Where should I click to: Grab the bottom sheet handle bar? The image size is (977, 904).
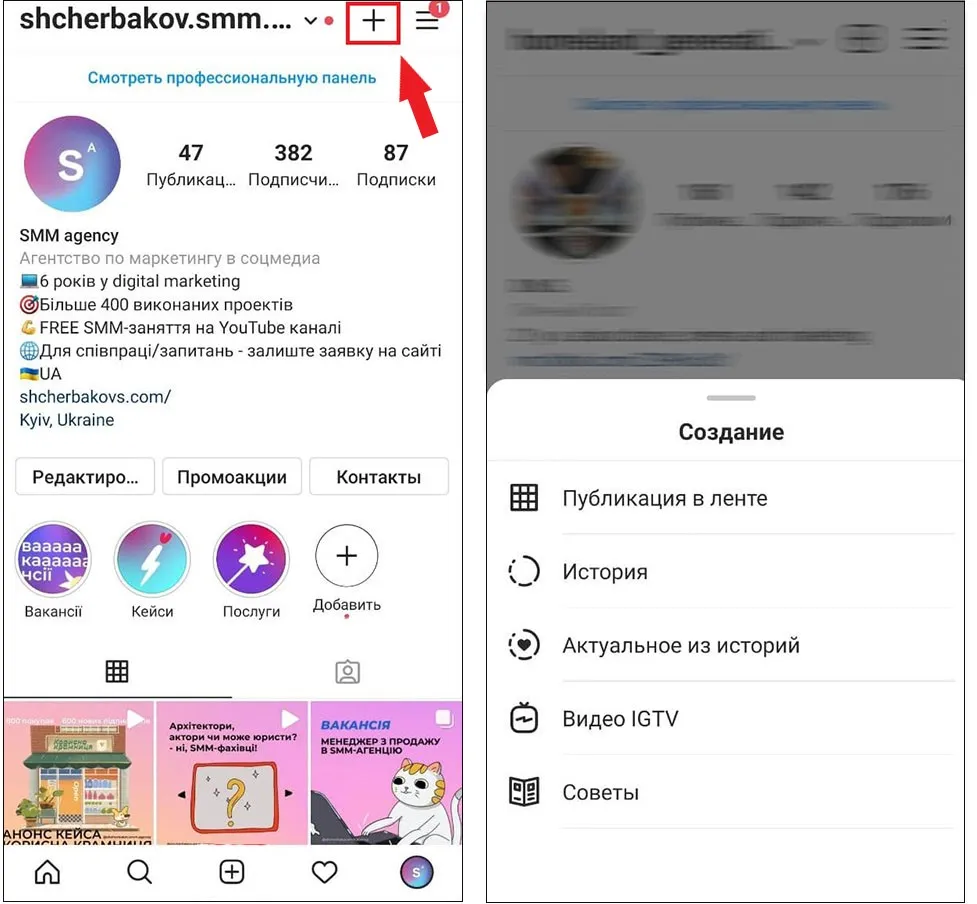pyautogui.click(x=731, y=397)
